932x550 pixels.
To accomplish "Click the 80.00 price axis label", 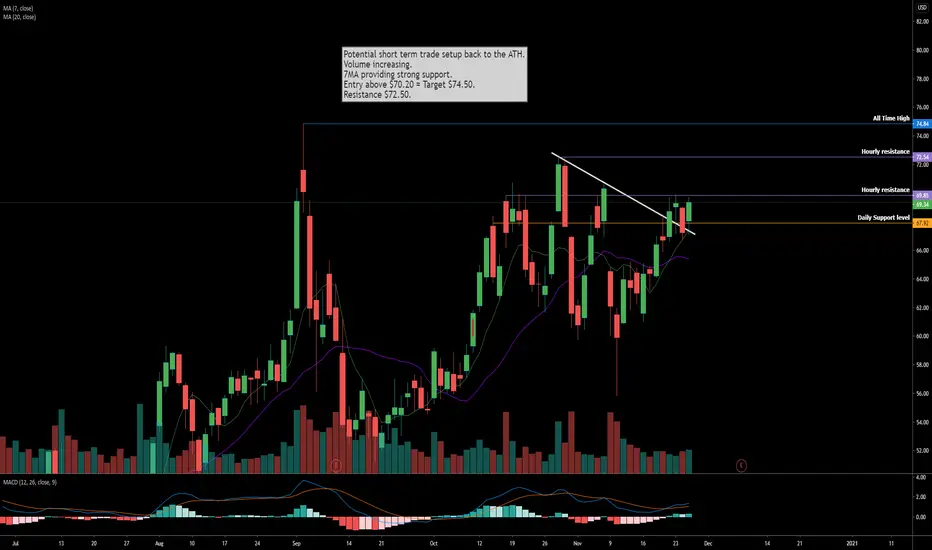I will point(922,51).
